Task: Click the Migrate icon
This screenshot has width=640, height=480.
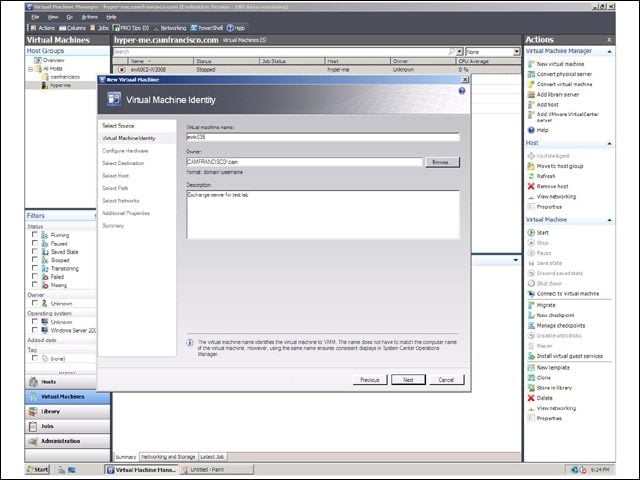Action: [x=531, y=305]
